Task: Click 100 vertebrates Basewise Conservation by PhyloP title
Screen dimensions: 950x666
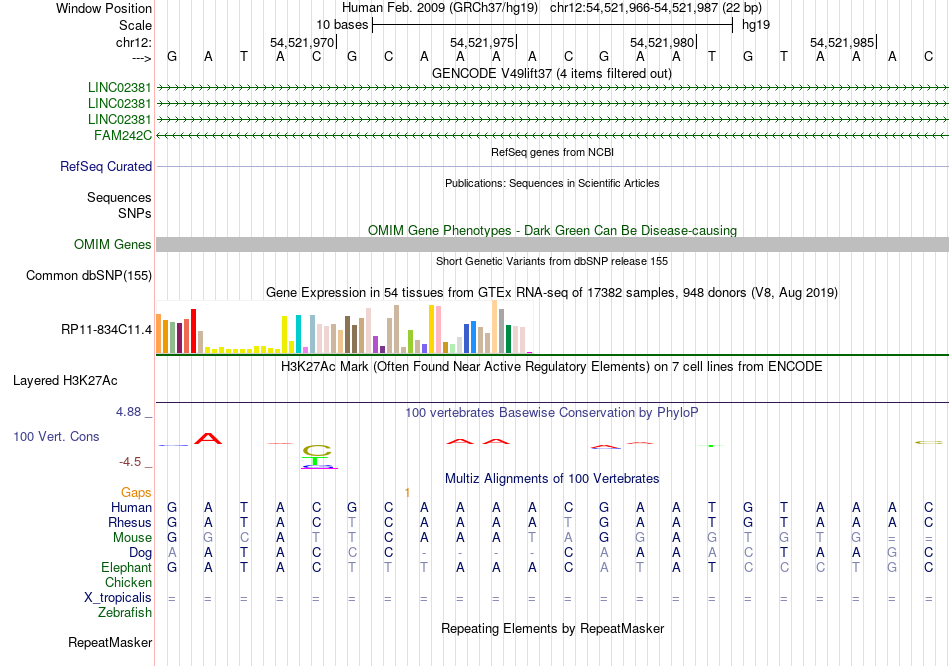Action: 552,413
